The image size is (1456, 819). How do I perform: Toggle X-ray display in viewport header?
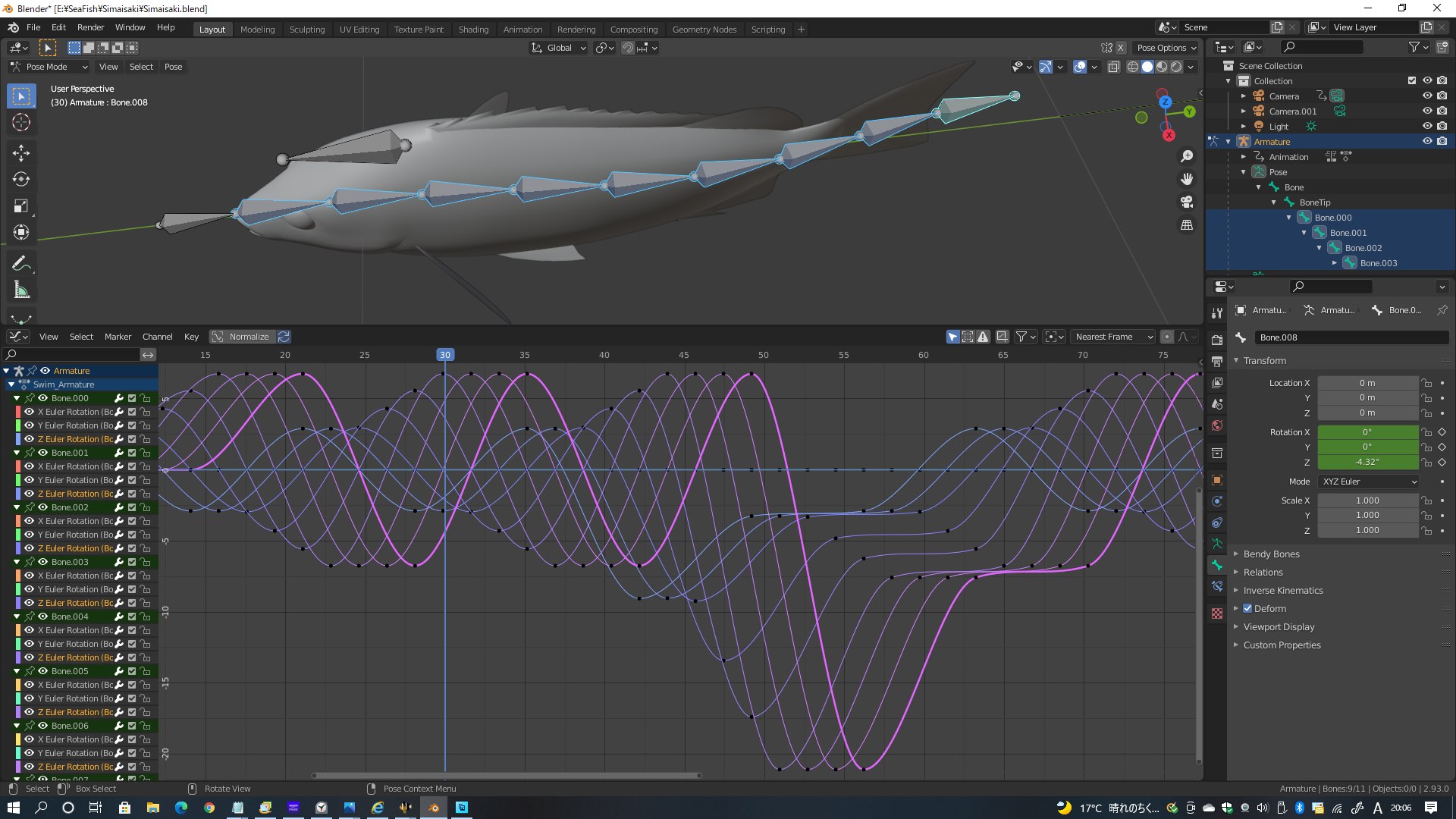click(1113, 67)
